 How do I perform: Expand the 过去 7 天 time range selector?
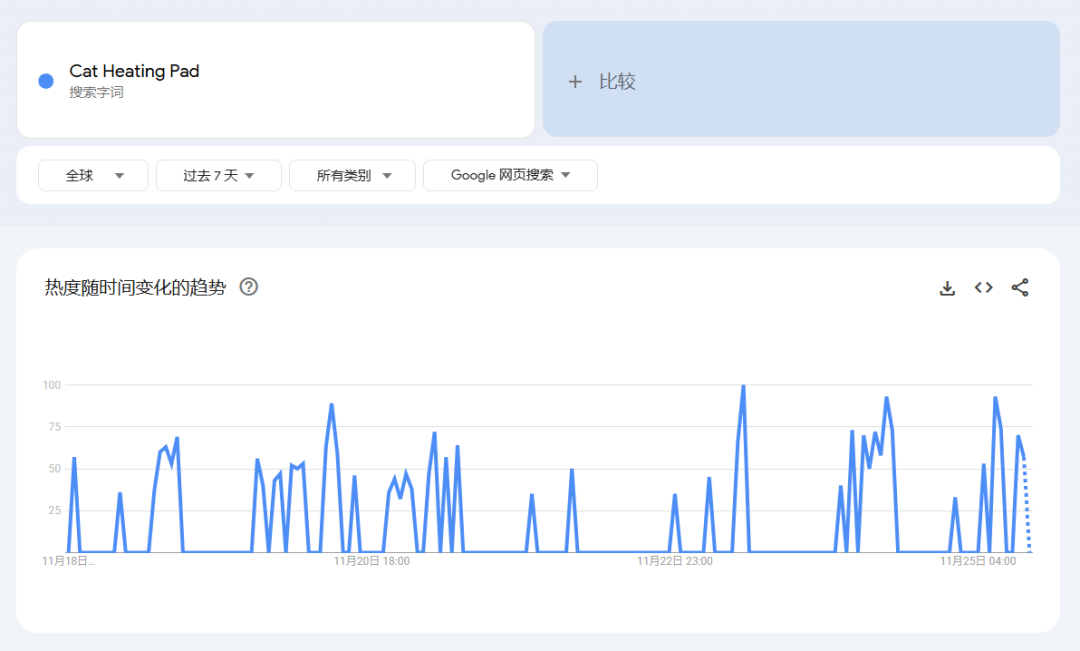218,175
